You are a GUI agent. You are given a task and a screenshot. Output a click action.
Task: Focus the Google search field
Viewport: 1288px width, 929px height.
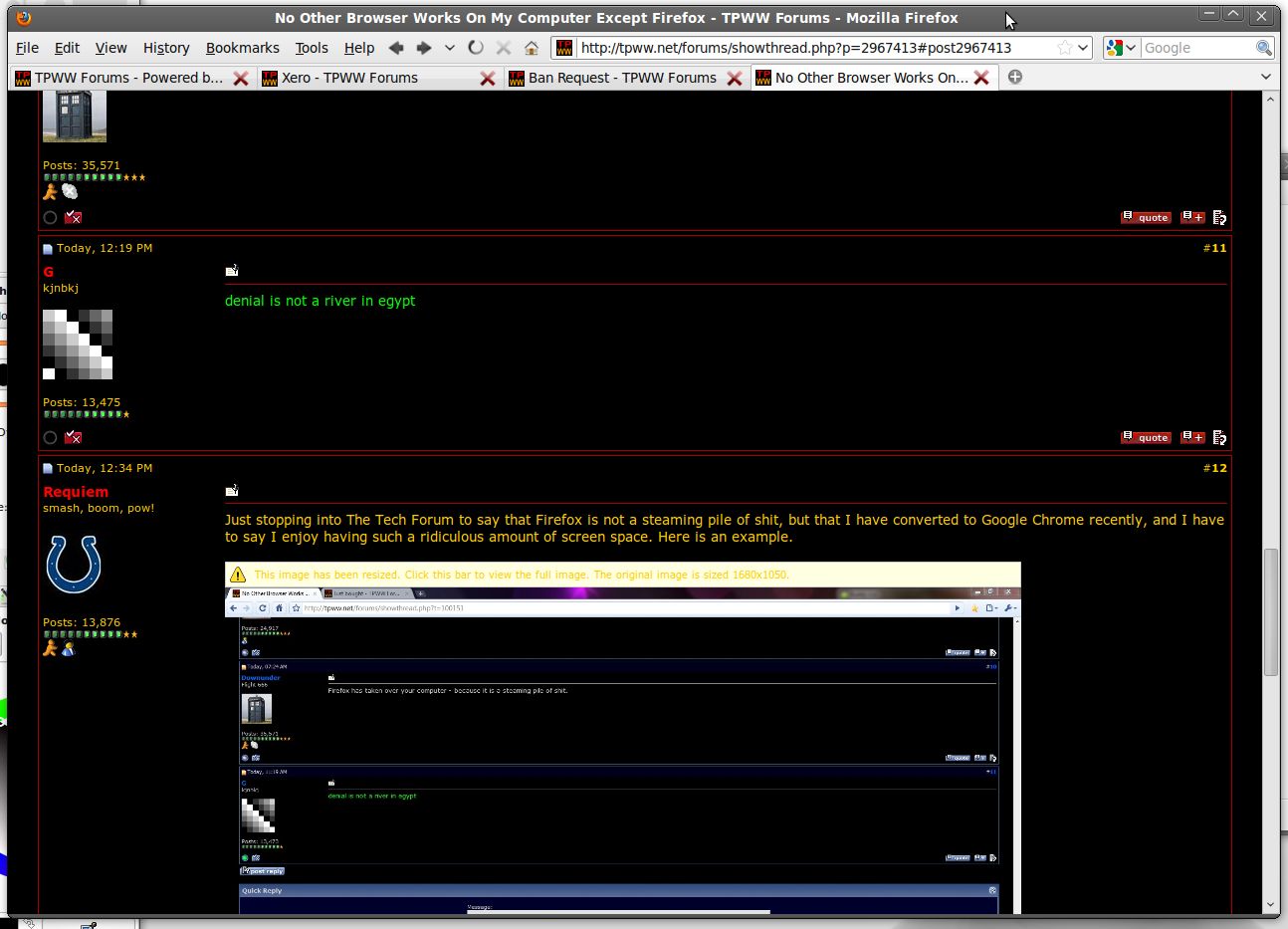point(1196,48)
